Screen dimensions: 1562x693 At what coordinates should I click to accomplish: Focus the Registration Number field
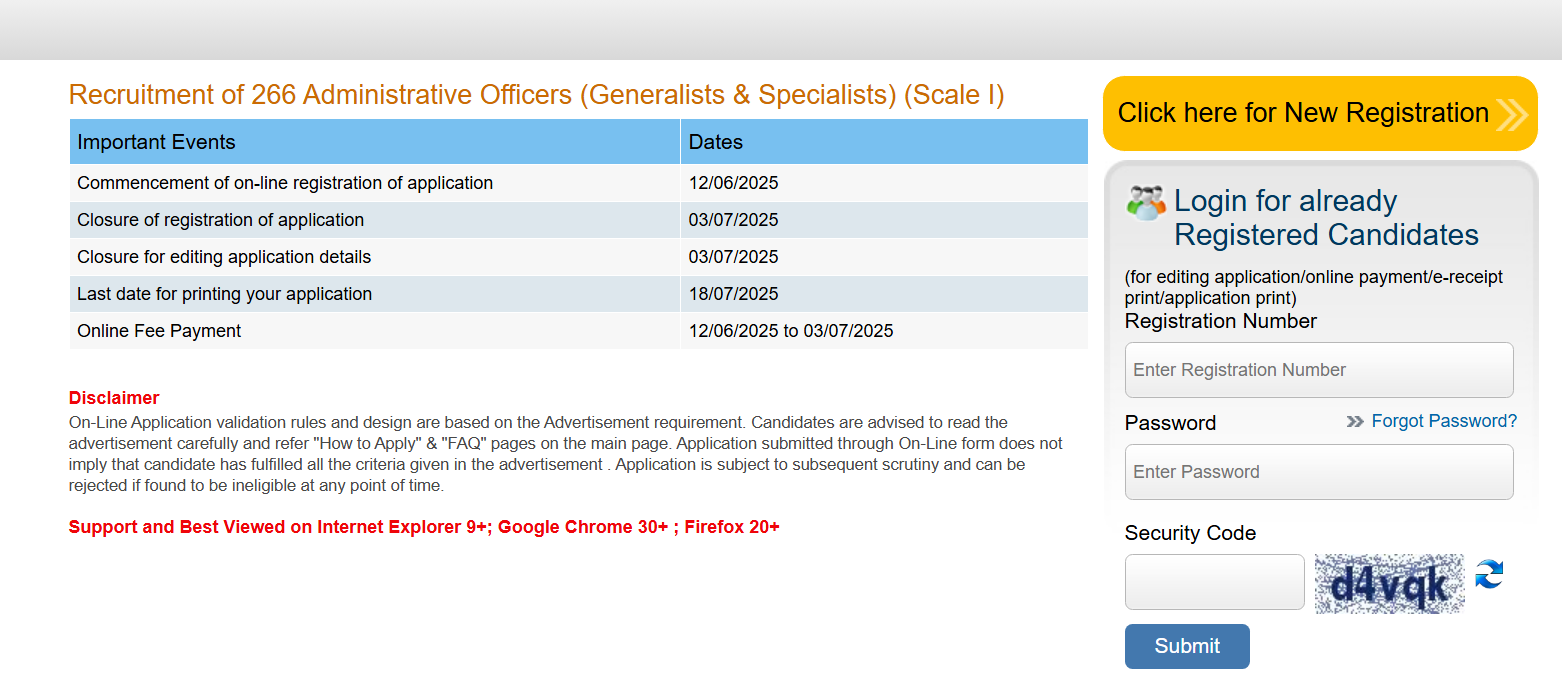(x=1318, y=370)
